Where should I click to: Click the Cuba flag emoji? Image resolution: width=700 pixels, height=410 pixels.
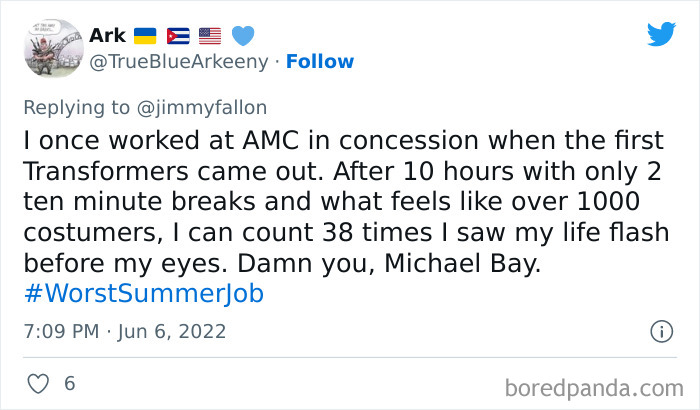178,36
